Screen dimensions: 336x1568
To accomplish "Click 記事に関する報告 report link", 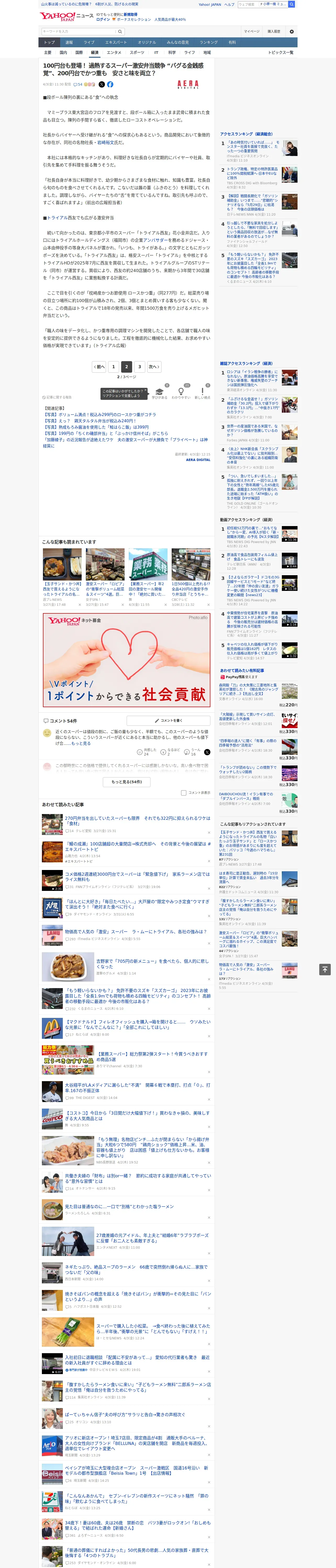I will coord(57,397).
